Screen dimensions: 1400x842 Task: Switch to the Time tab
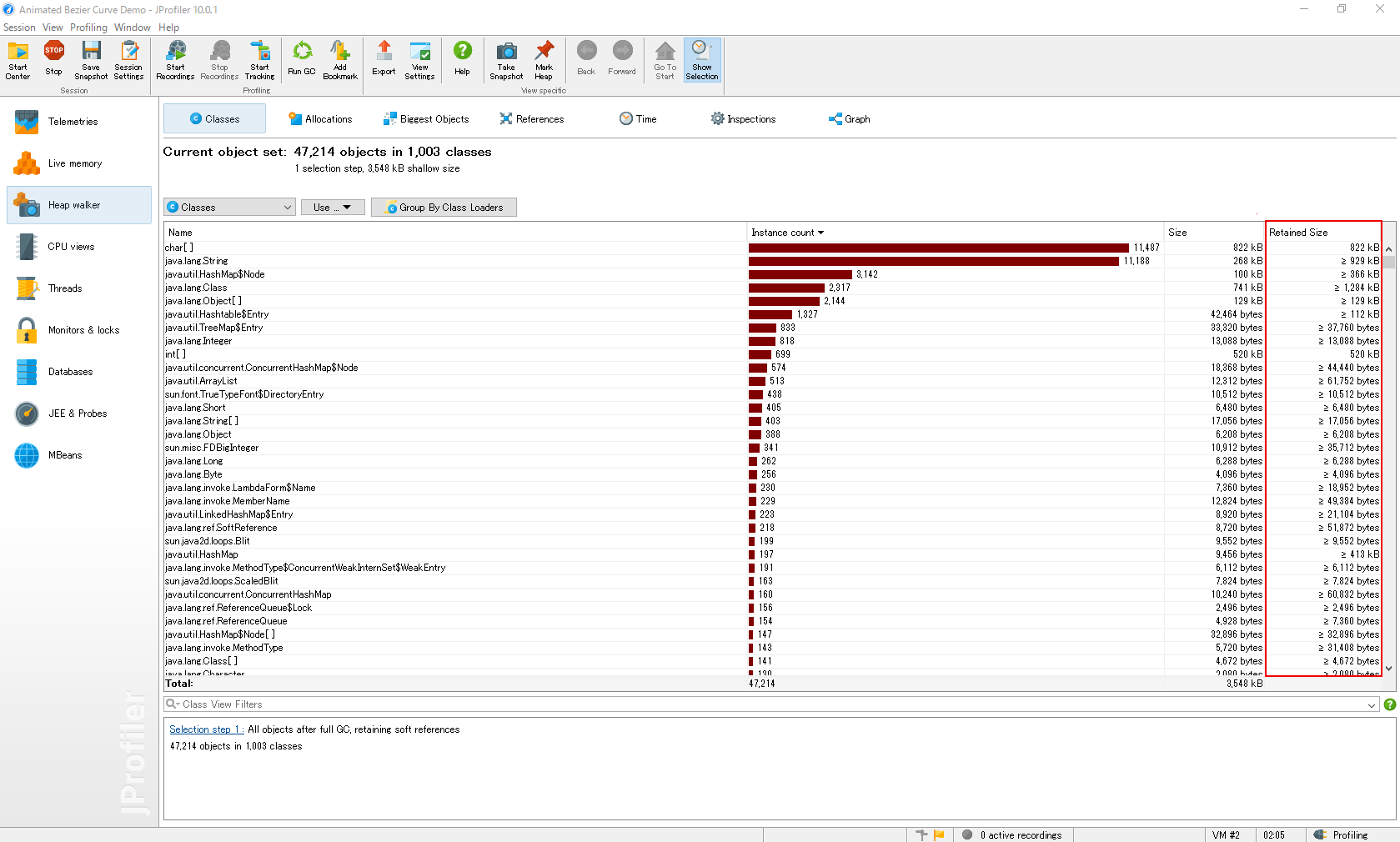point(638,119)
